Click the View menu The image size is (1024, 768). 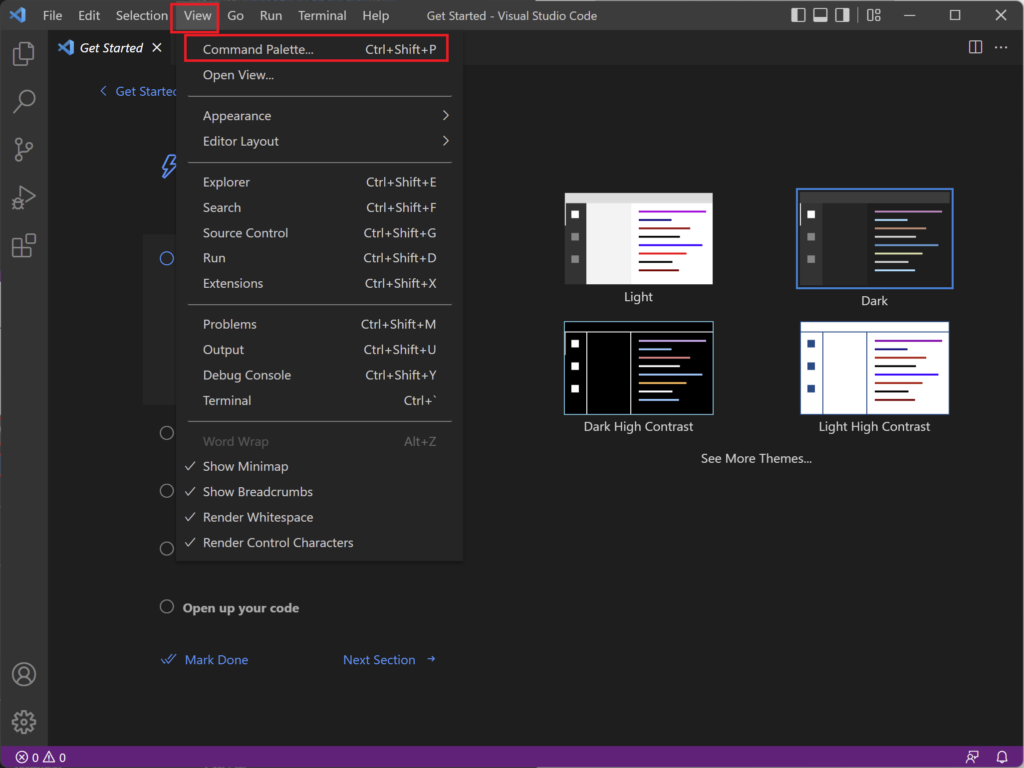coord(197,15)
